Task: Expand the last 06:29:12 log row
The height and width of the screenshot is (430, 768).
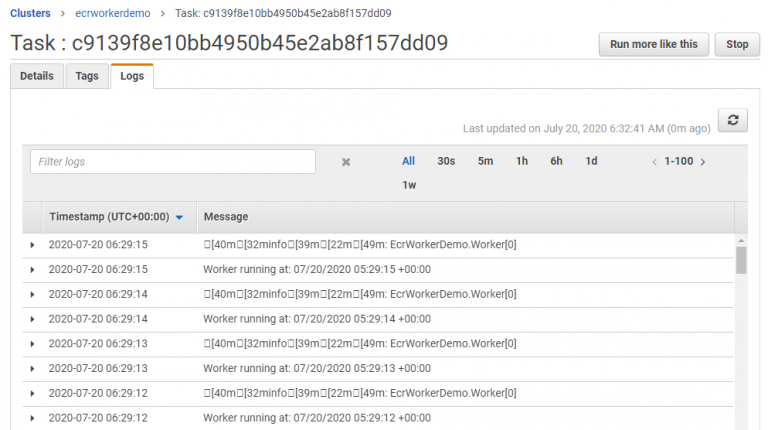Action: click(33, 418)
